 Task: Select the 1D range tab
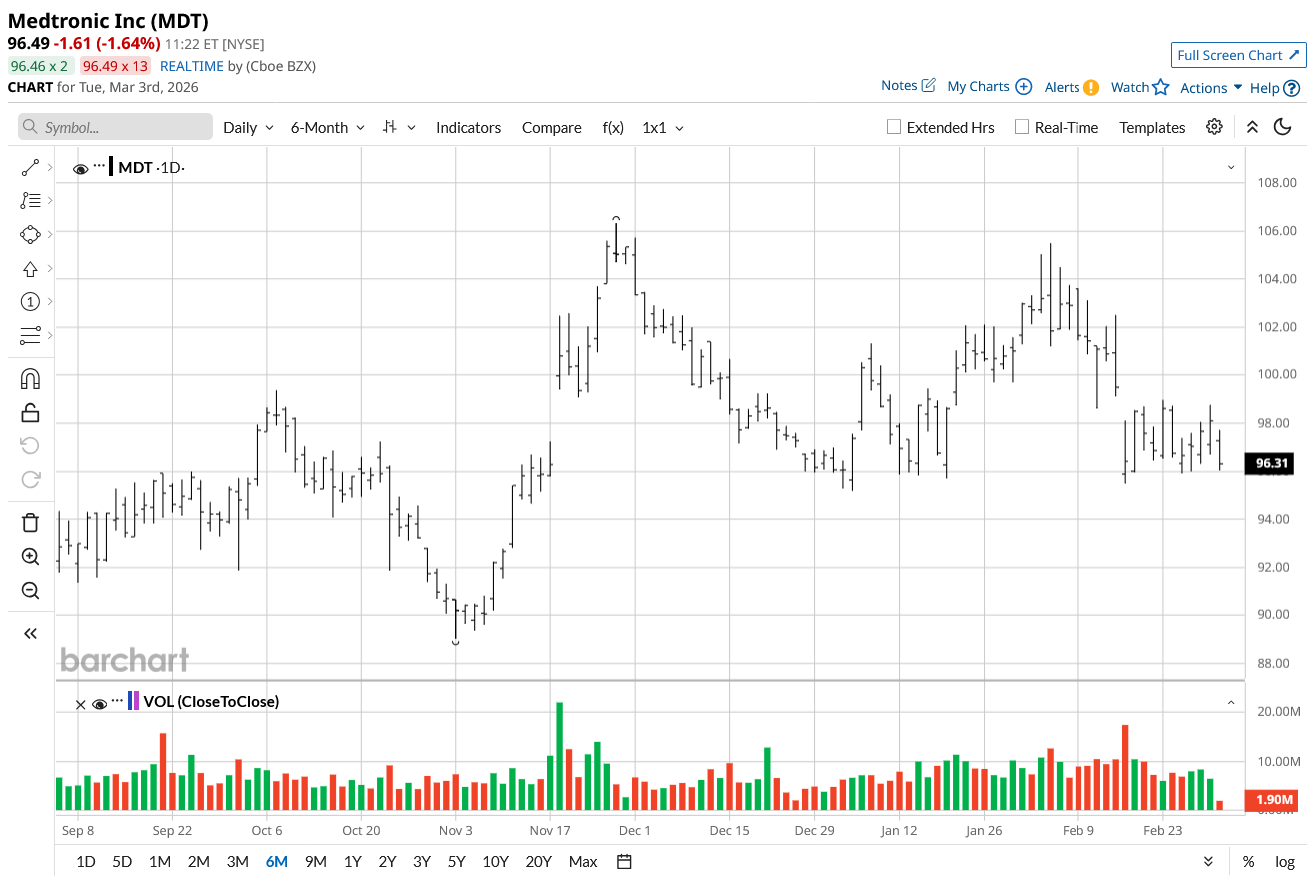coord(86,861)
